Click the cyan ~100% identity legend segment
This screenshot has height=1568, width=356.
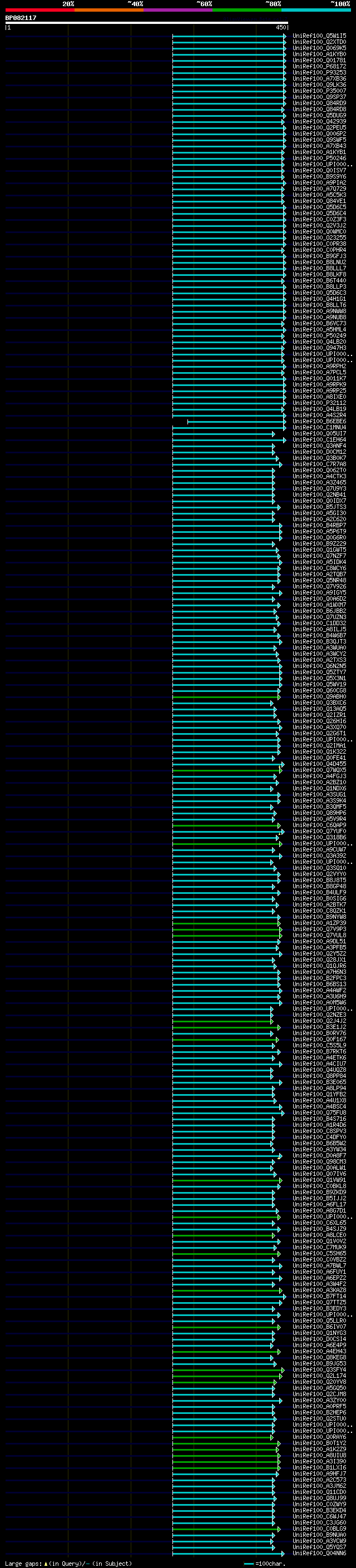tap(316, 10)
